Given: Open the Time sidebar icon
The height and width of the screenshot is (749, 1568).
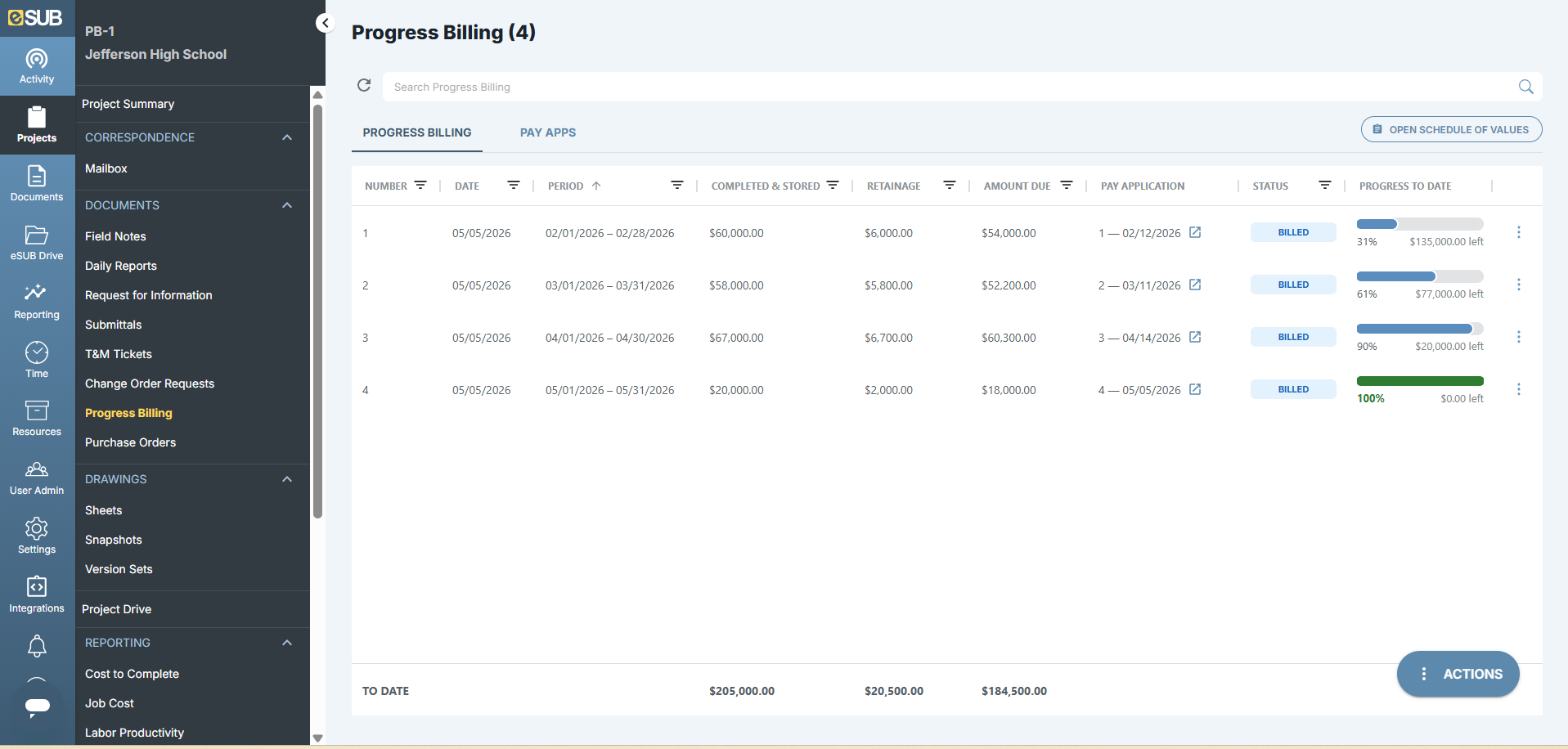Looking at the screenshot, I should [x=37, y=361].
